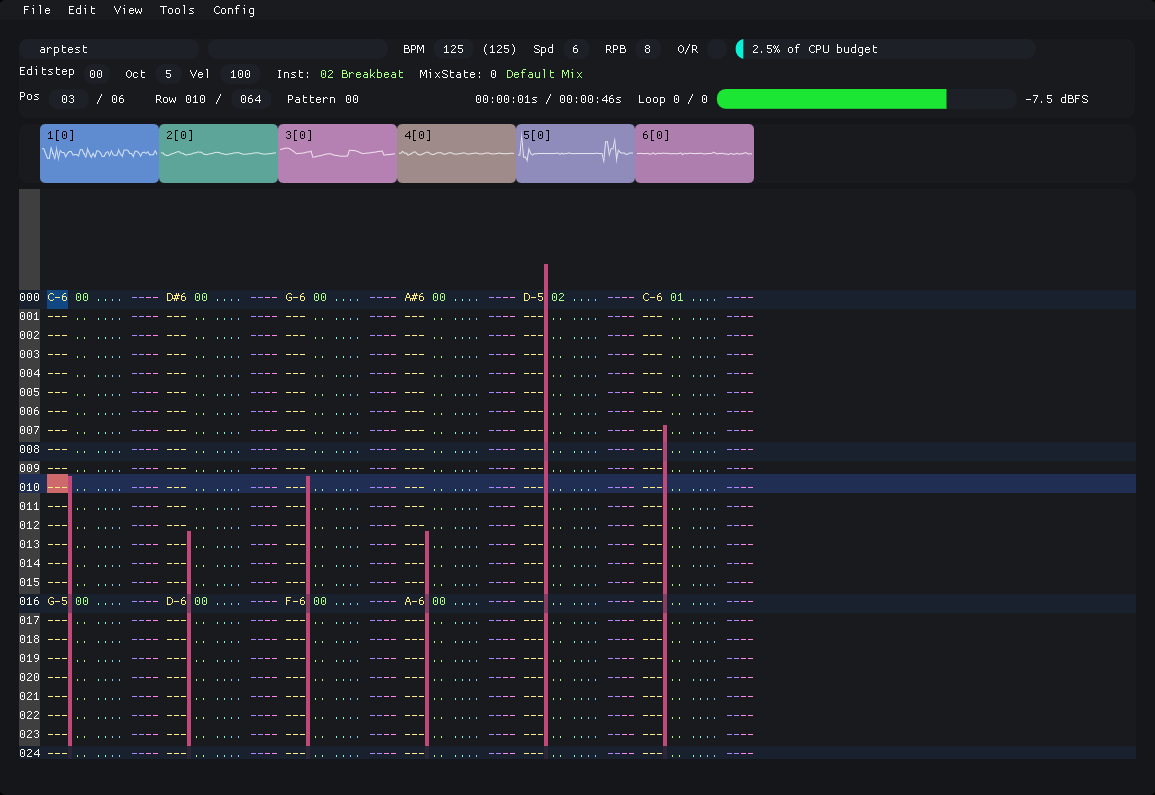Click the C-6 note on row 000
This screenshot has height=795, width=1155.
(x=56, y=297)
